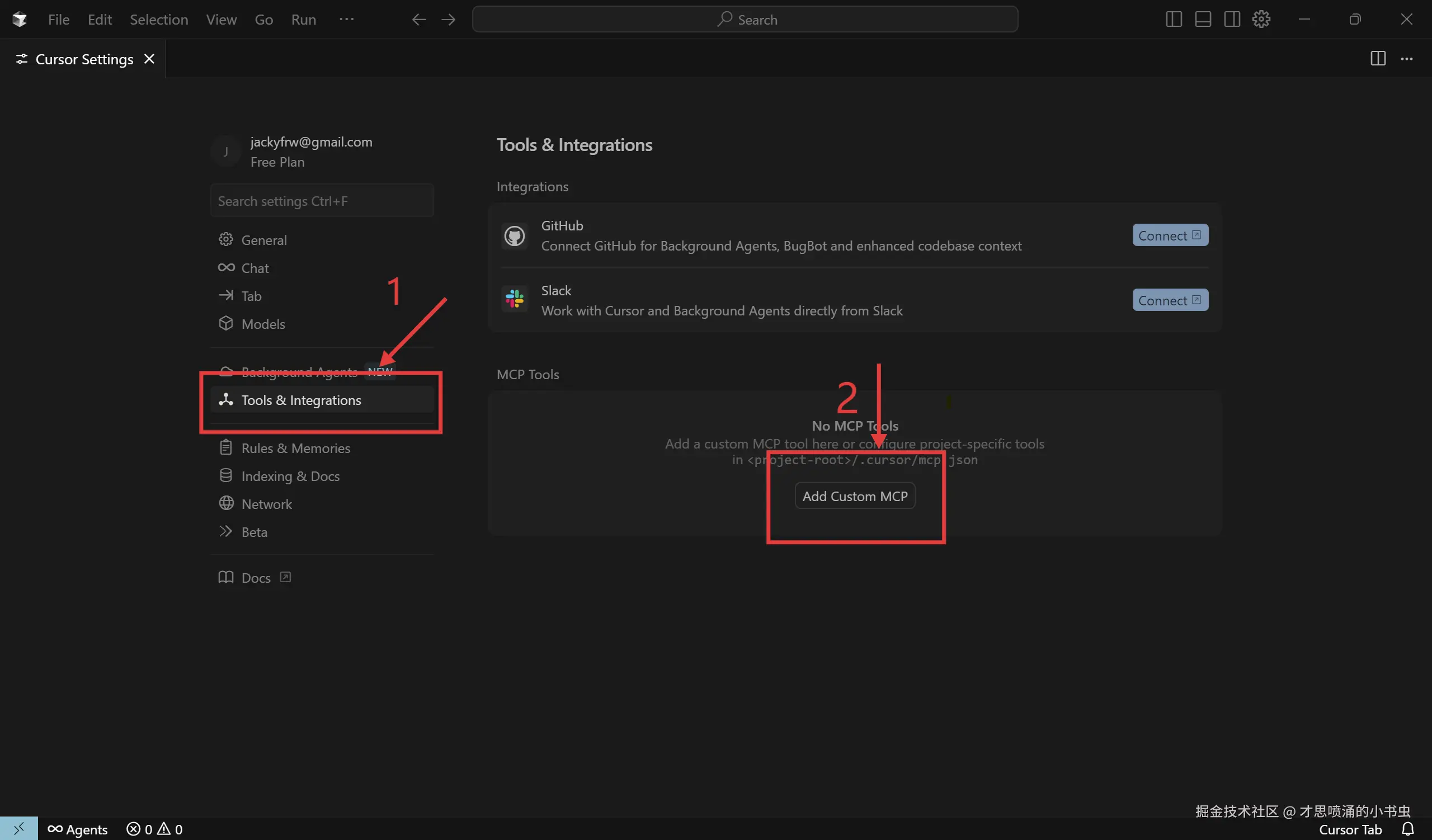The image size is (1432, 840).
Task: Go forward with the right arrow
Action: pos(449,20)
